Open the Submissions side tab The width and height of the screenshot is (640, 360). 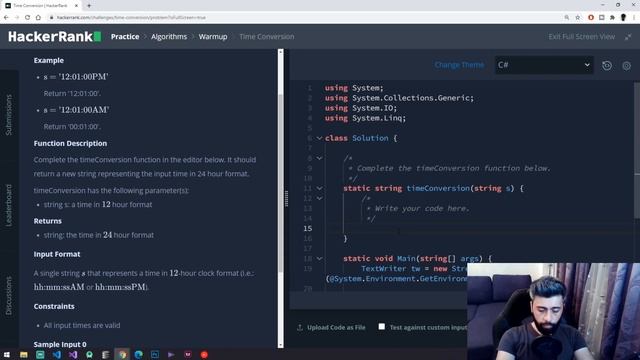pos(9,115)
